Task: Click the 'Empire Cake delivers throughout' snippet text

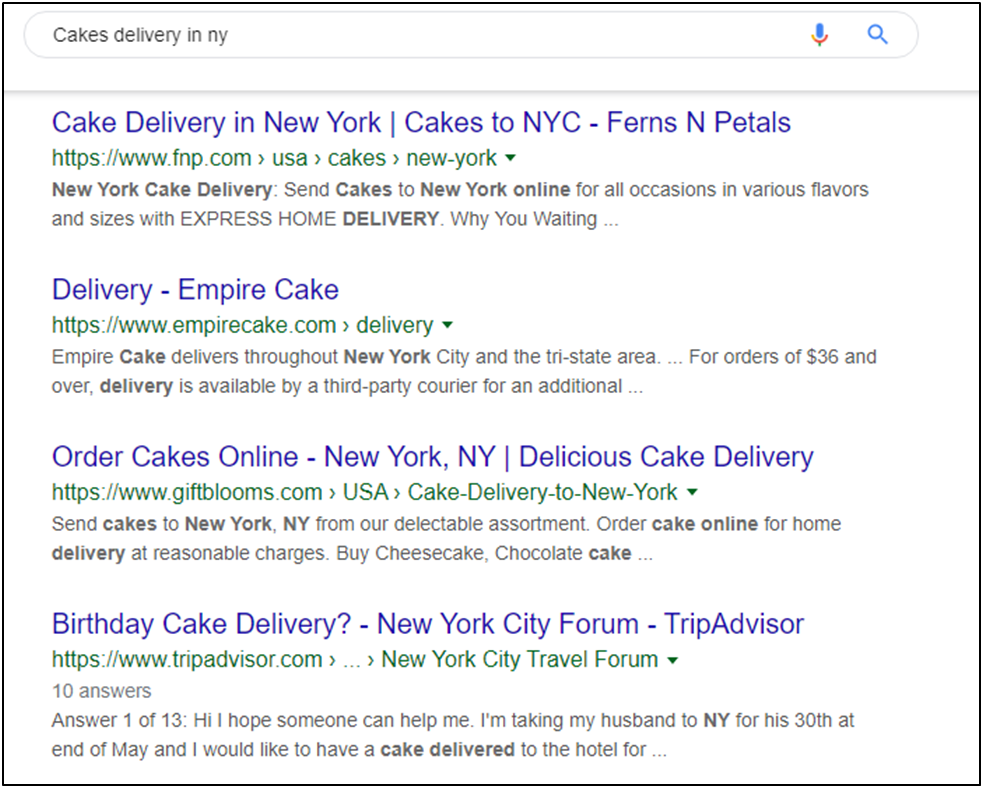Action: [x=195, y=357]
